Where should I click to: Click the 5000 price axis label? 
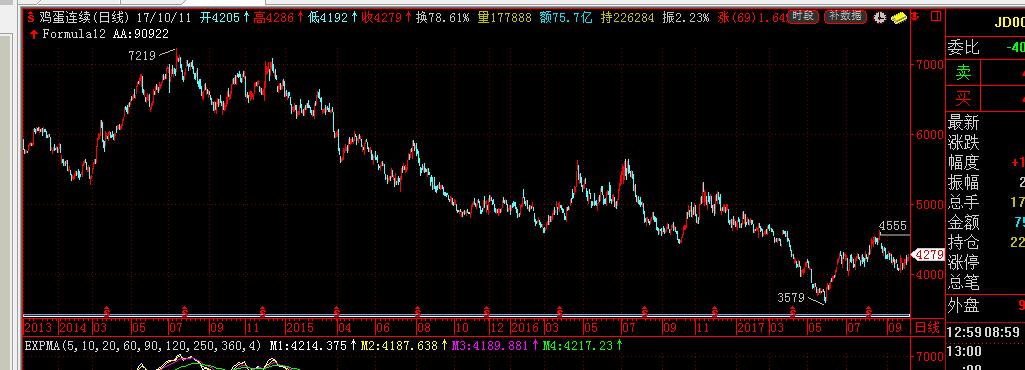pos(930,204)
